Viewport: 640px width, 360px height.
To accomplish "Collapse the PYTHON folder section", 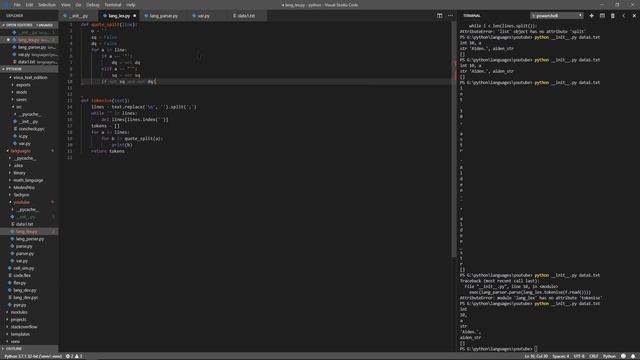I will click(x=29, y=69).
